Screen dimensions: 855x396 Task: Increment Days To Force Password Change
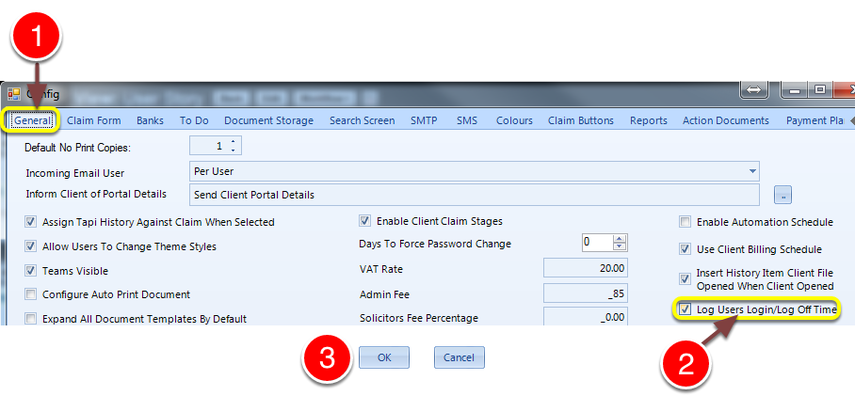[619, 238]
